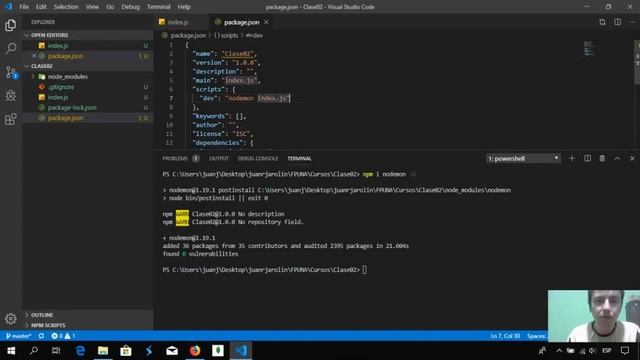Screen dimensions: 640x360
Task: Open the Search view in activity bar
Action: point(11,49)
